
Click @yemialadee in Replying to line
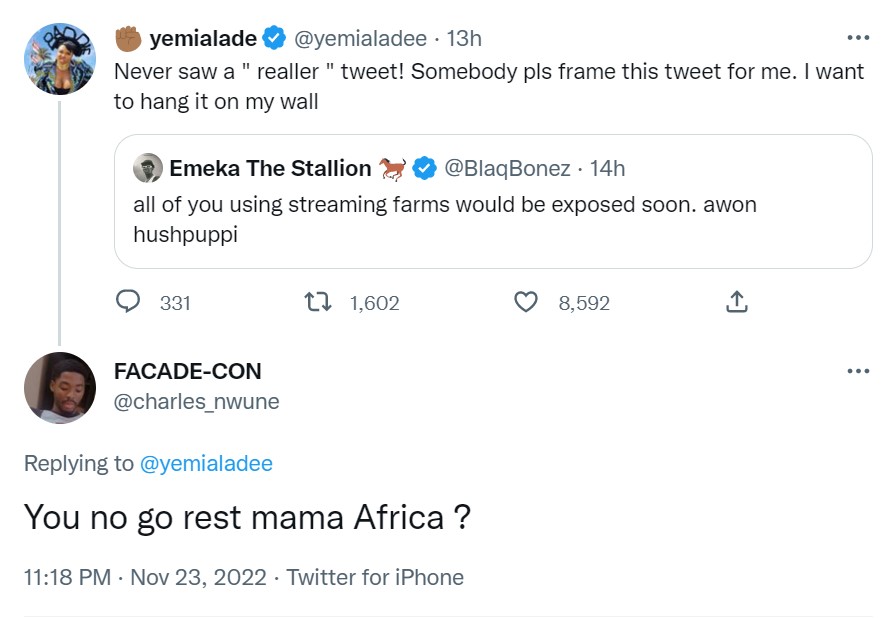[206, 463]
